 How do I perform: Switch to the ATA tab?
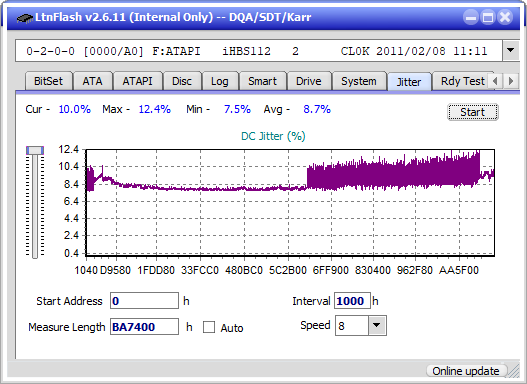[x=92, y=81]
